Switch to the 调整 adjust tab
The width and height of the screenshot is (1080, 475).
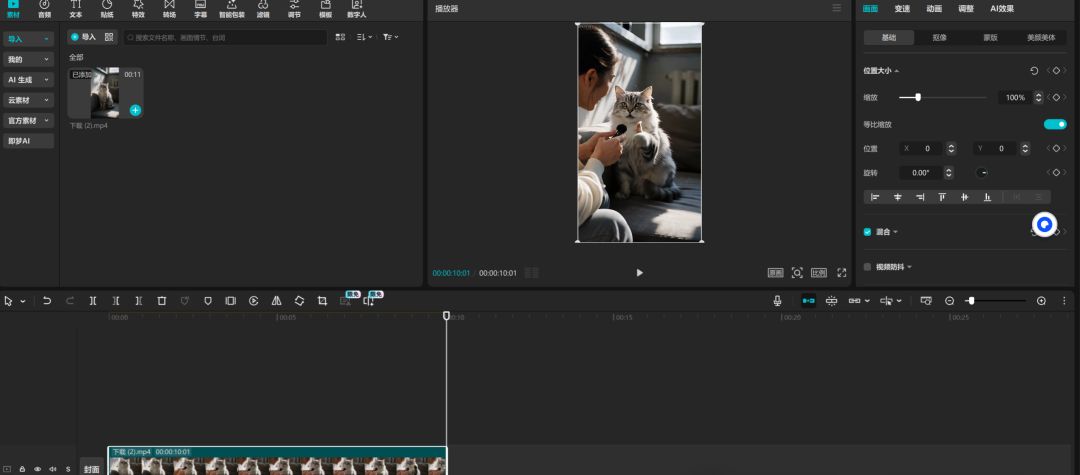pos(966,9)
